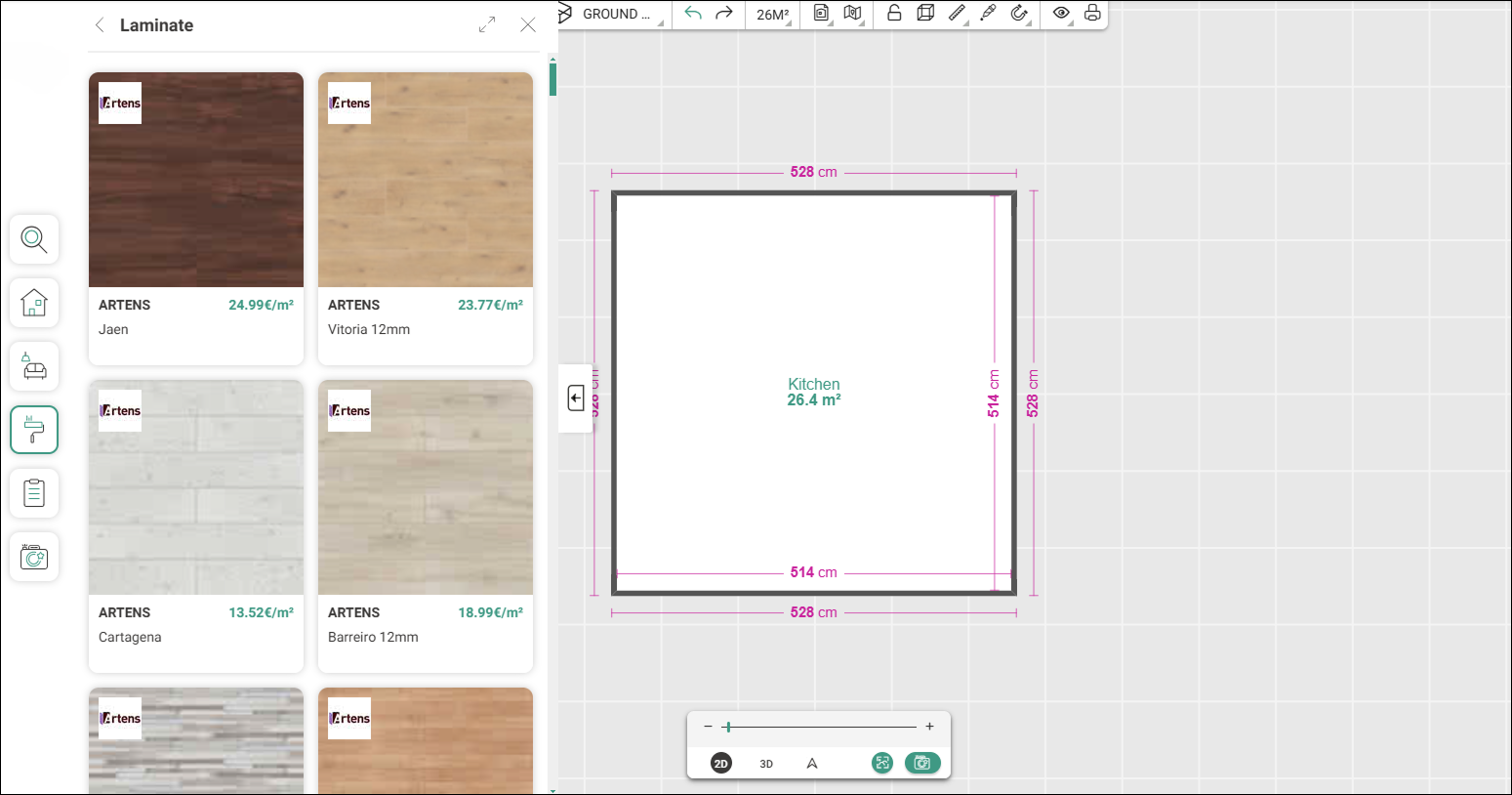Screen dimensions: 1512x795
Task: Toggle the padlock lock icon
Action: tap(894, 14)
